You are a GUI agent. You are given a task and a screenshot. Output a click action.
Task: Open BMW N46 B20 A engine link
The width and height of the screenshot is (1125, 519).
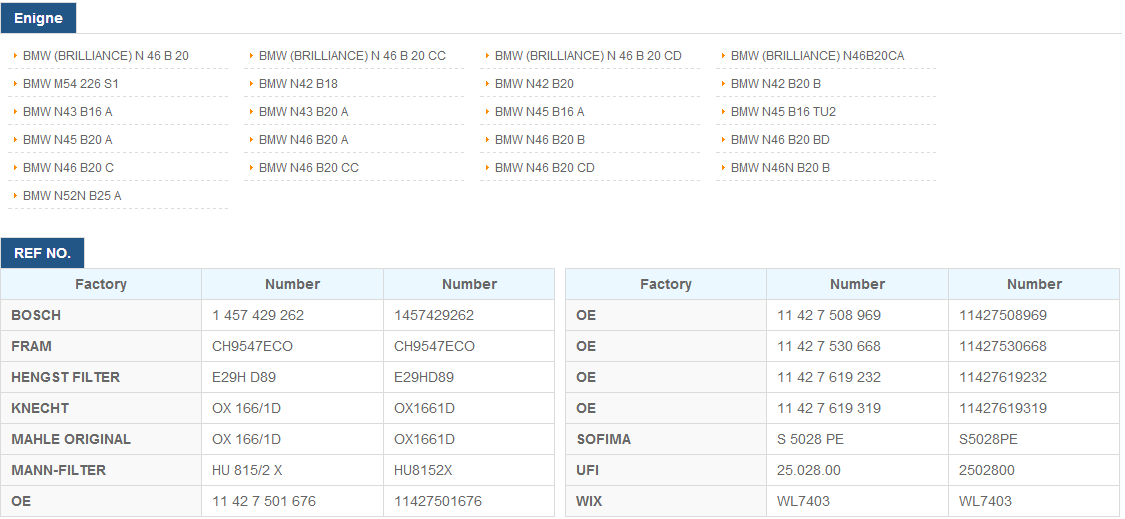point(303,139)
